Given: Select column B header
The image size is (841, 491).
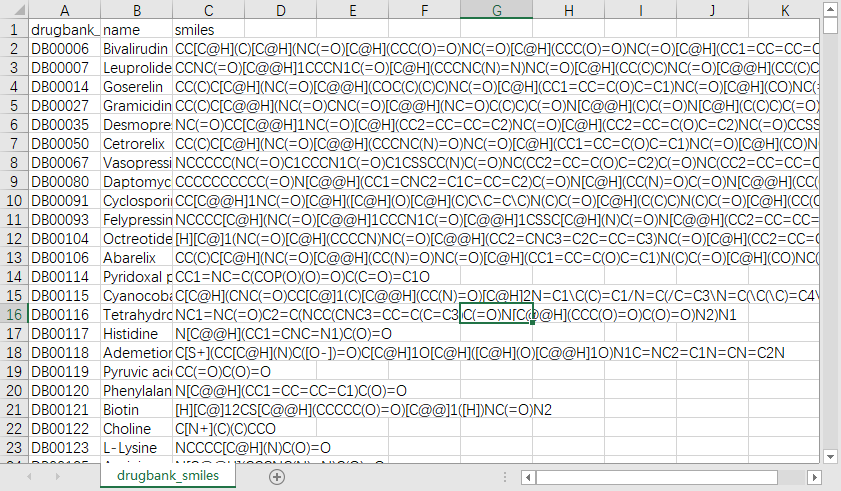Looking at the screenshot, I should 137,10.
